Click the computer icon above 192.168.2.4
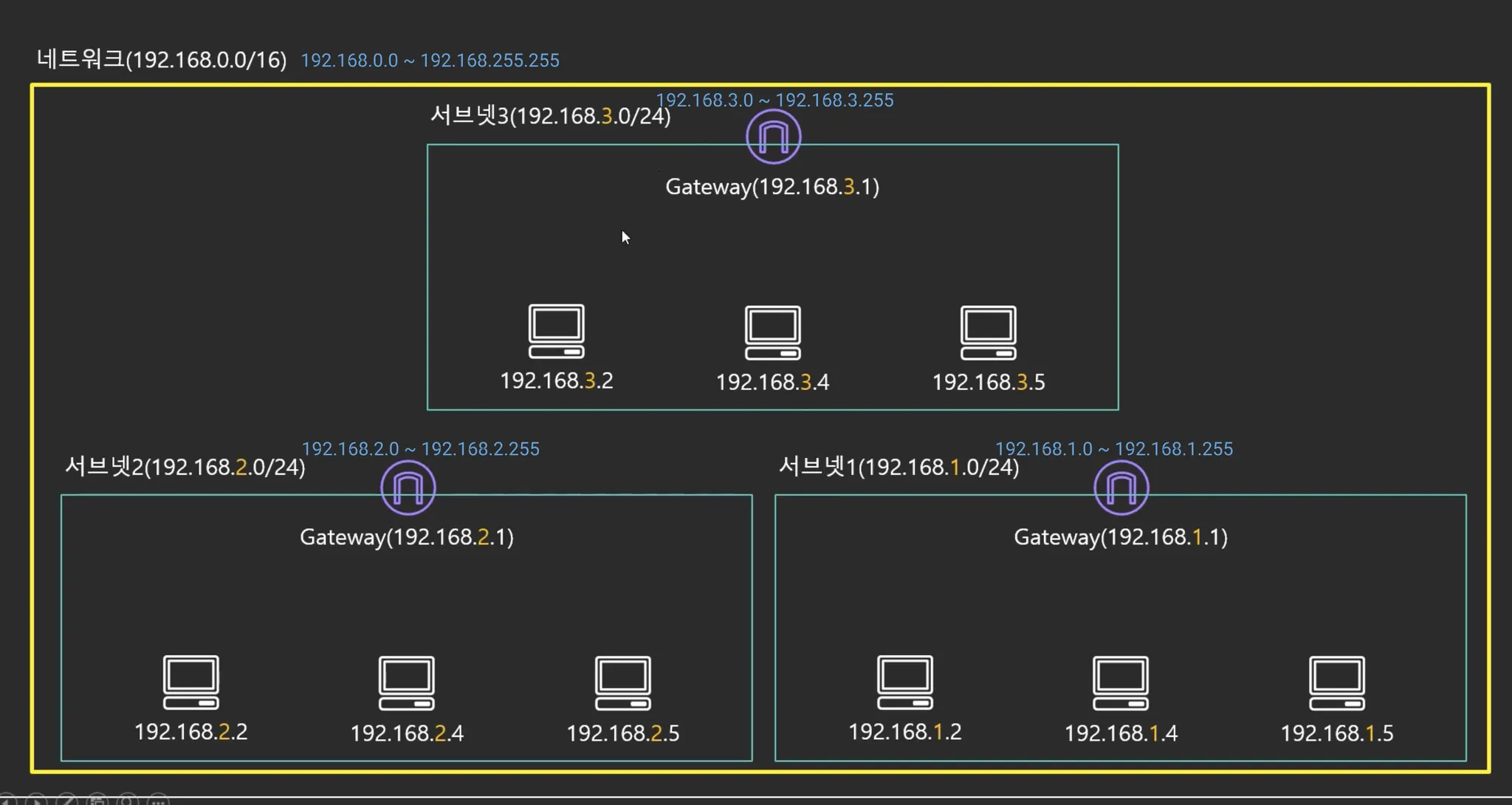This screenshot has width=1512, height=805. [x=407, y=683]
